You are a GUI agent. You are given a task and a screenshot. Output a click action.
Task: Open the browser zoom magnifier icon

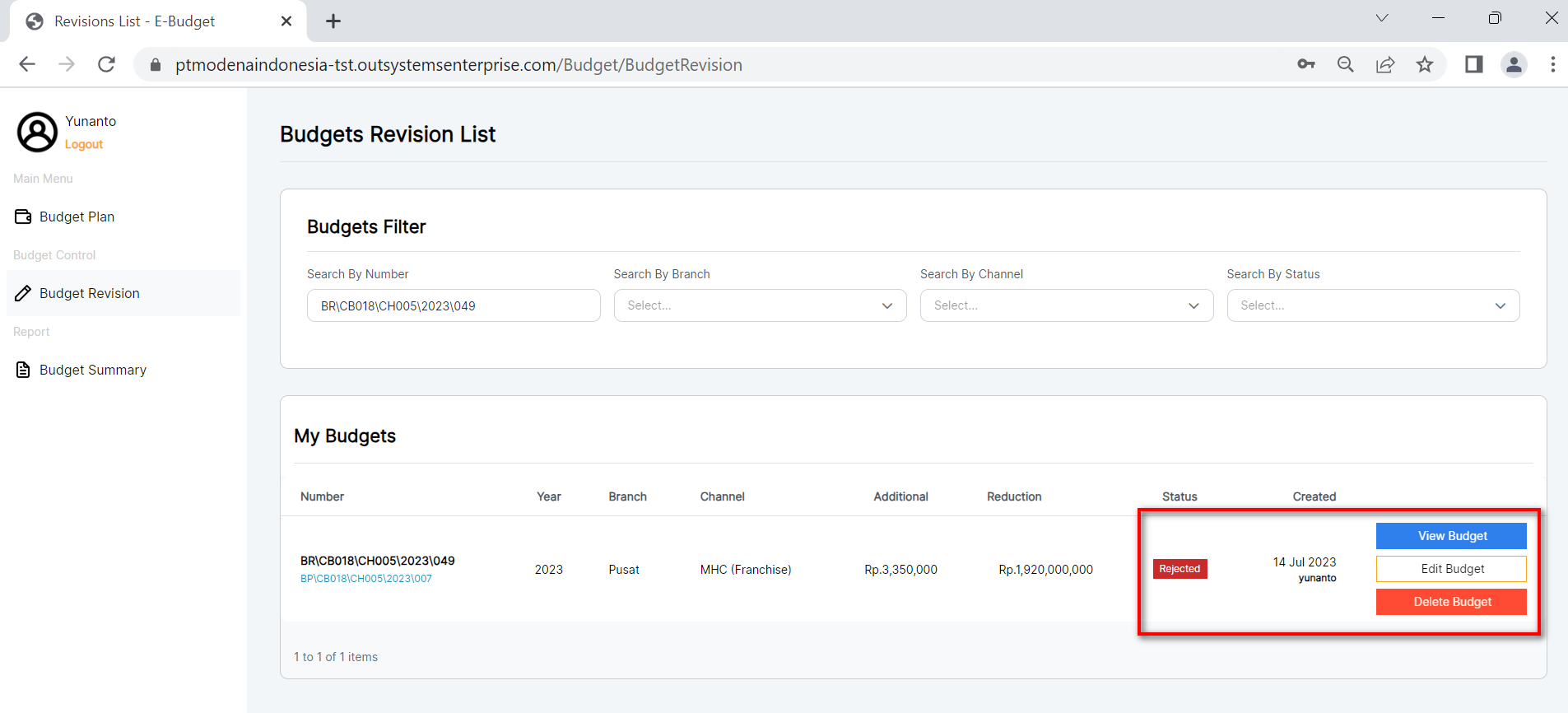point(1345,64)
